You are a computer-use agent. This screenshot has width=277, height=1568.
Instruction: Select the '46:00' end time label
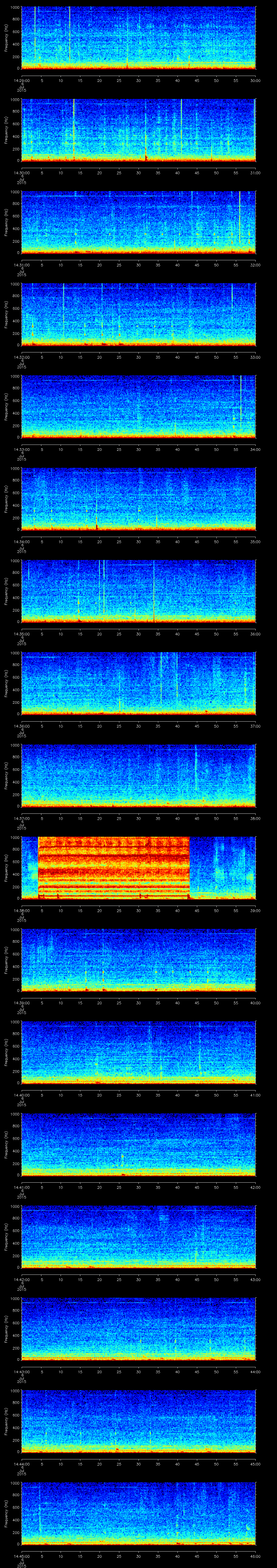point(255,1556)
